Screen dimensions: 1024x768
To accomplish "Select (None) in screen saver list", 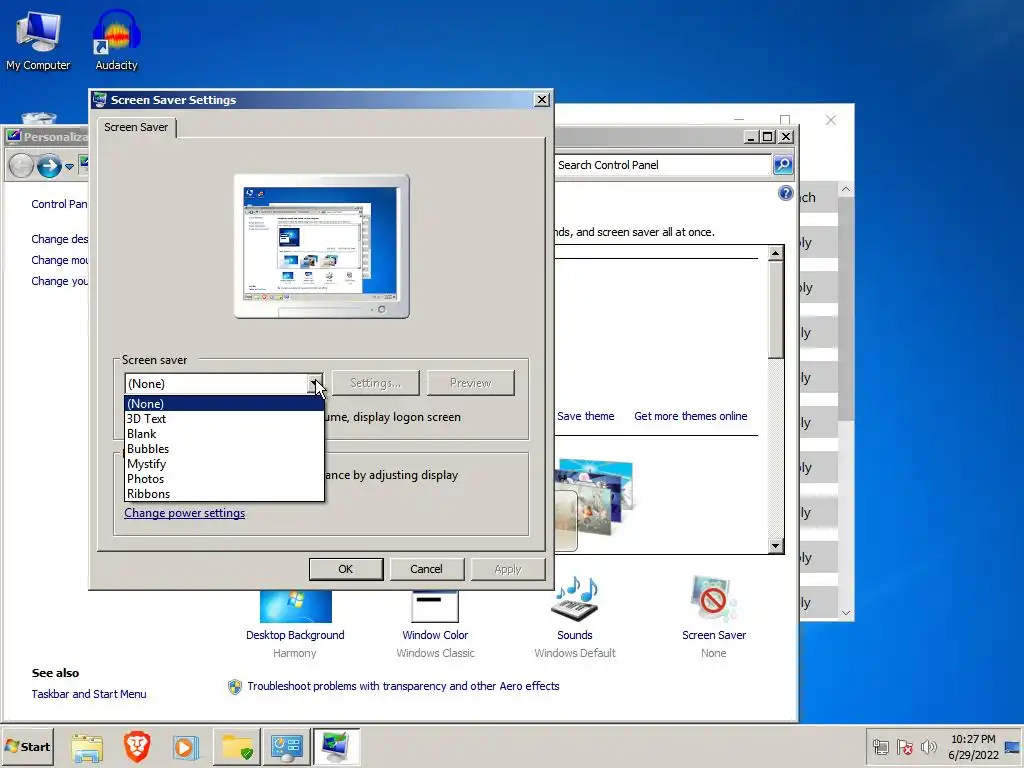I will coord(224,404).
